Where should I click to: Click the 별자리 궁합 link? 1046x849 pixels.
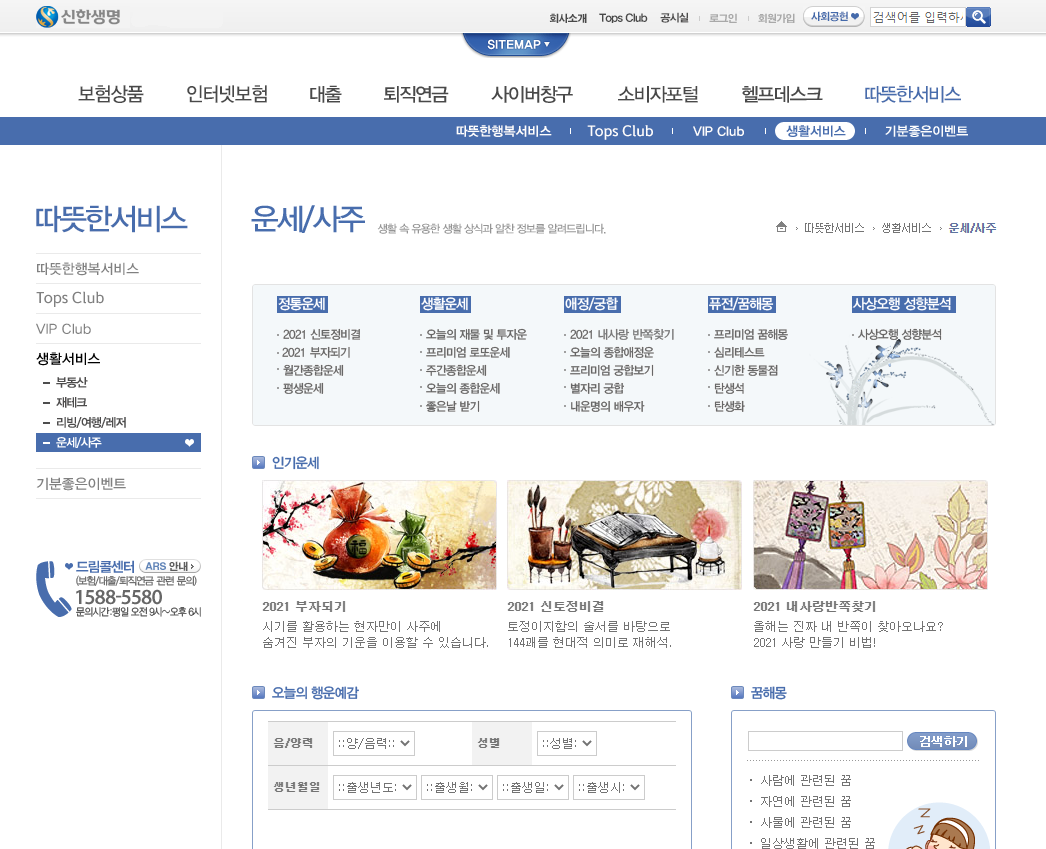(596, 388)
